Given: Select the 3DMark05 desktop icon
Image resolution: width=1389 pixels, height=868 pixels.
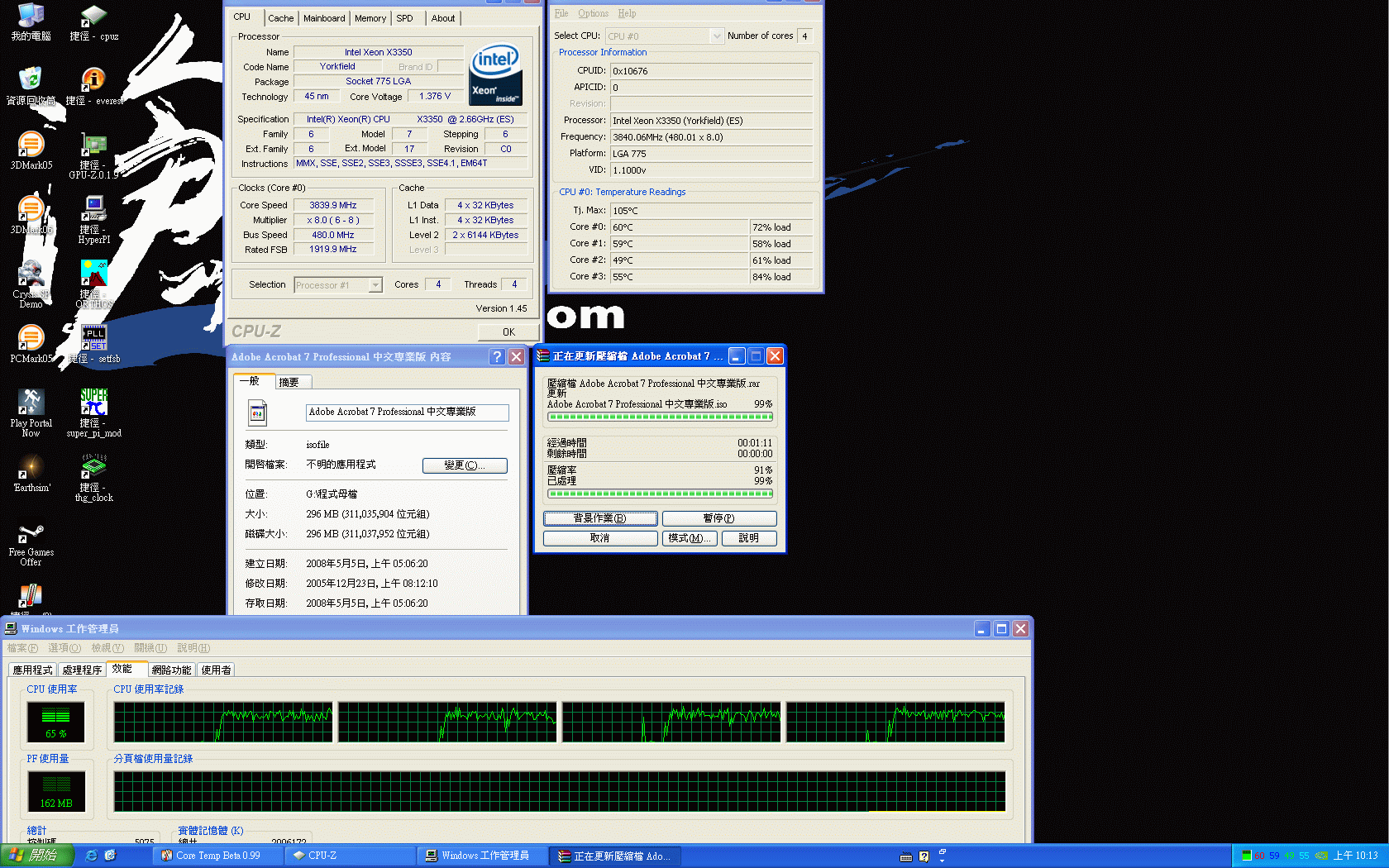Looking at the screenshot, I should [x=31, y=150].
